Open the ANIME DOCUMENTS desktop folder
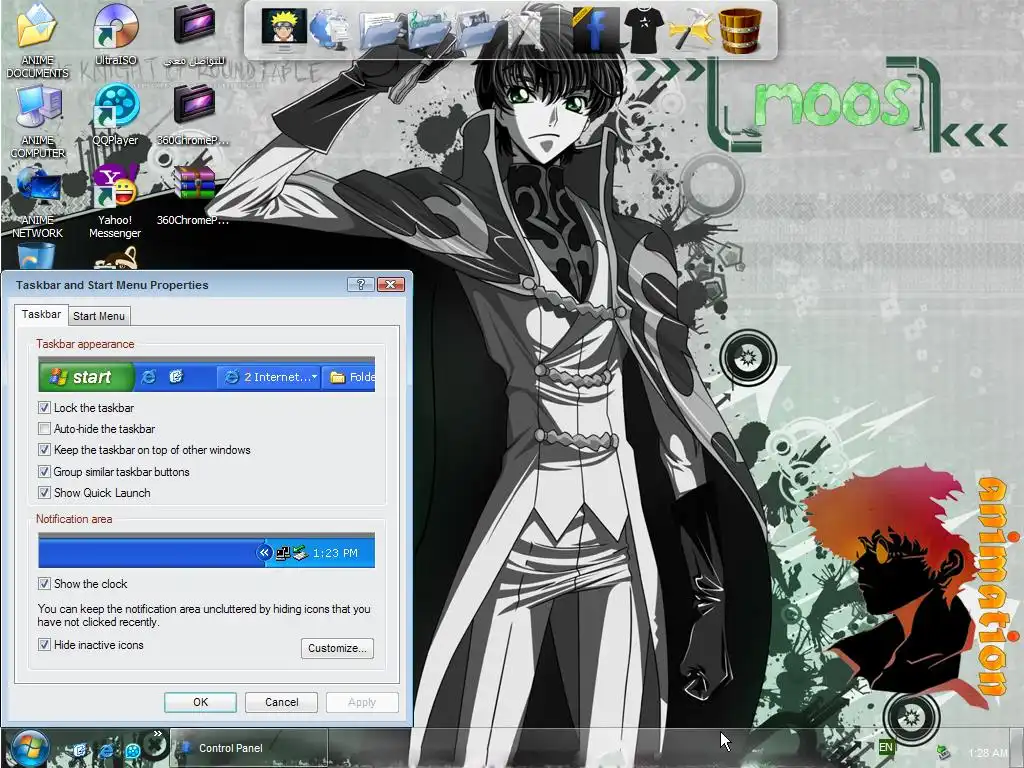 point(37,39)
